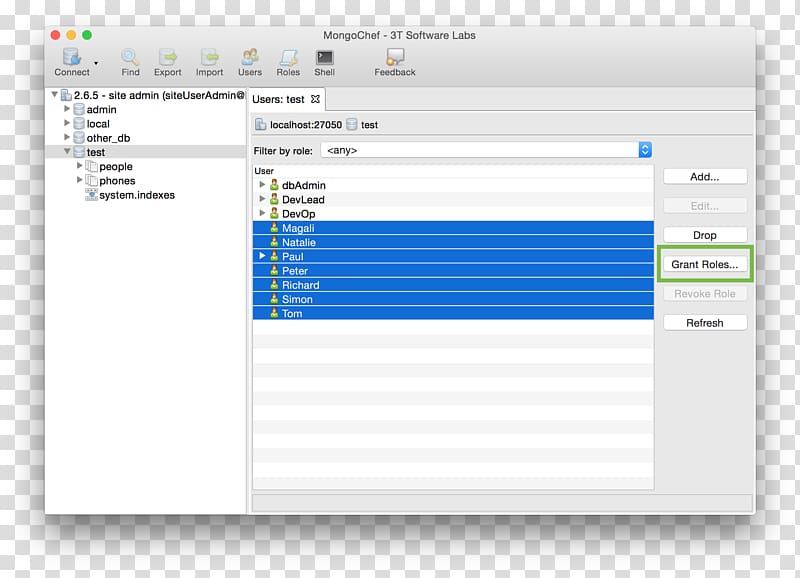
Task: Click the Grant Roles... button
Action: [705, 264]
